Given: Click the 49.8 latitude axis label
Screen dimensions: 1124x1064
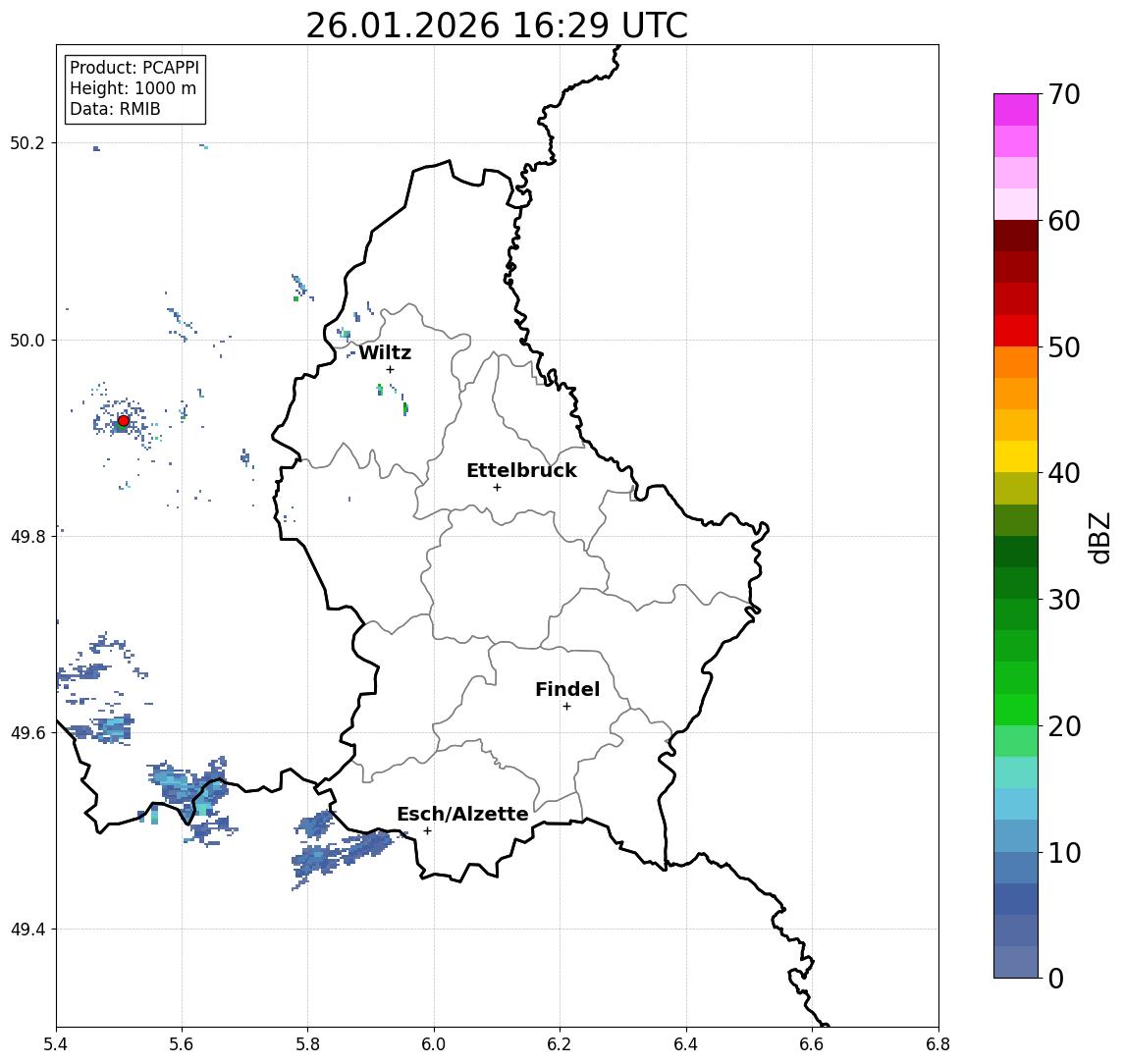Looking at the screenshot, I should coord(27,536).
